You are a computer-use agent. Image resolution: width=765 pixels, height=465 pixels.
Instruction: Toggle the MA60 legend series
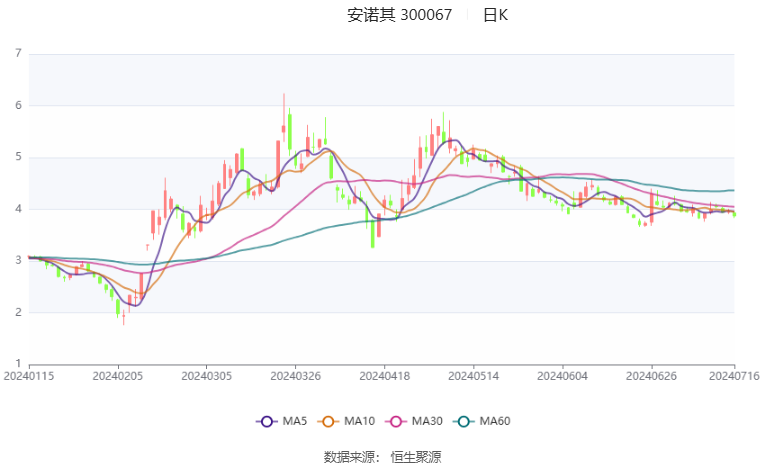point(482,421)
